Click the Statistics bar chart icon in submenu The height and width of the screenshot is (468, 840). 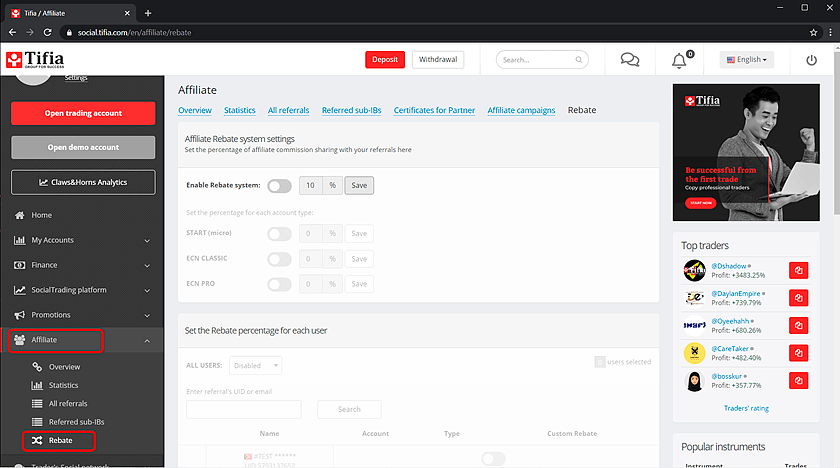pos(37,385)
